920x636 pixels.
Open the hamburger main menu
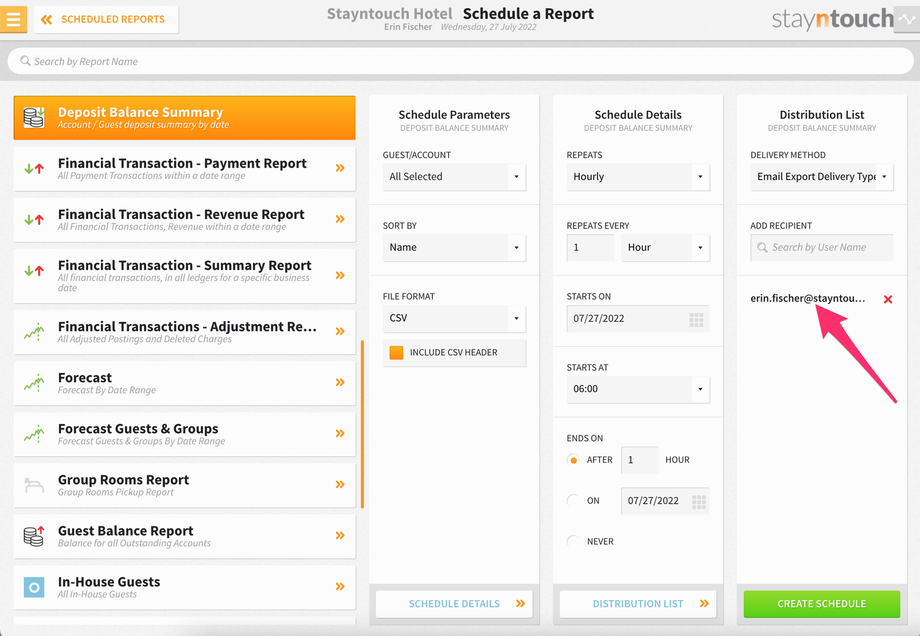click(x=13, y=19)
